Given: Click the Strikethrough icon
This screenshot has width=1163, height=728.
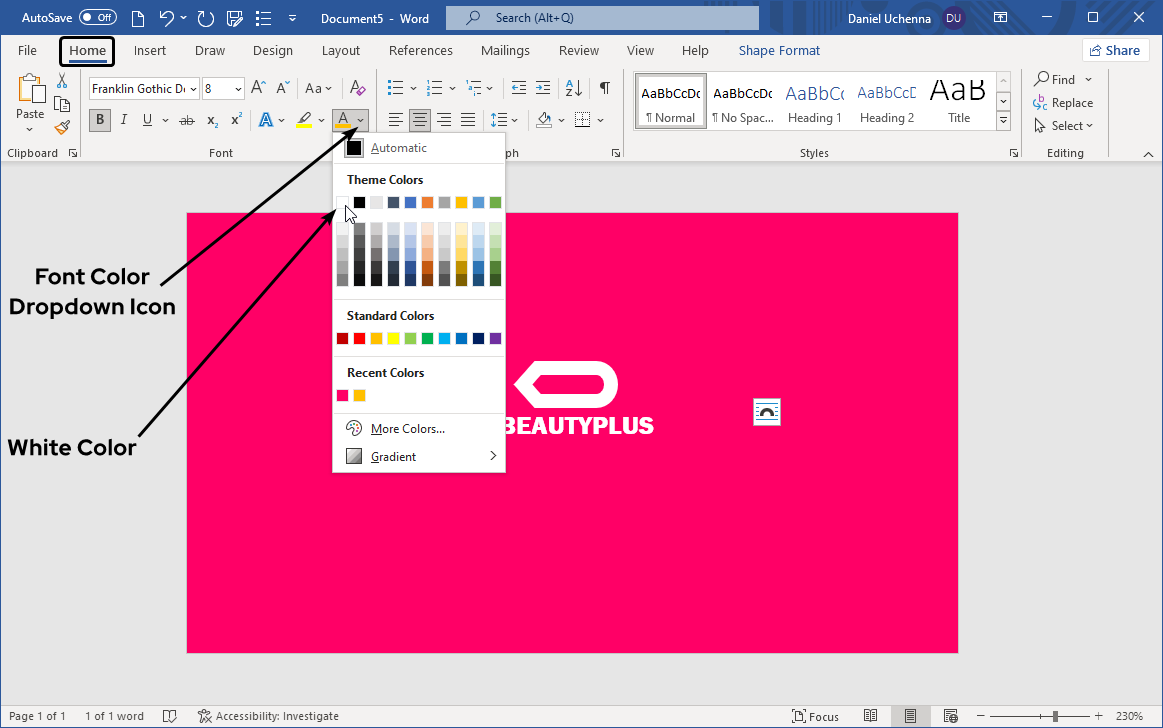Looking at the screenshot, I should [186, 120].
